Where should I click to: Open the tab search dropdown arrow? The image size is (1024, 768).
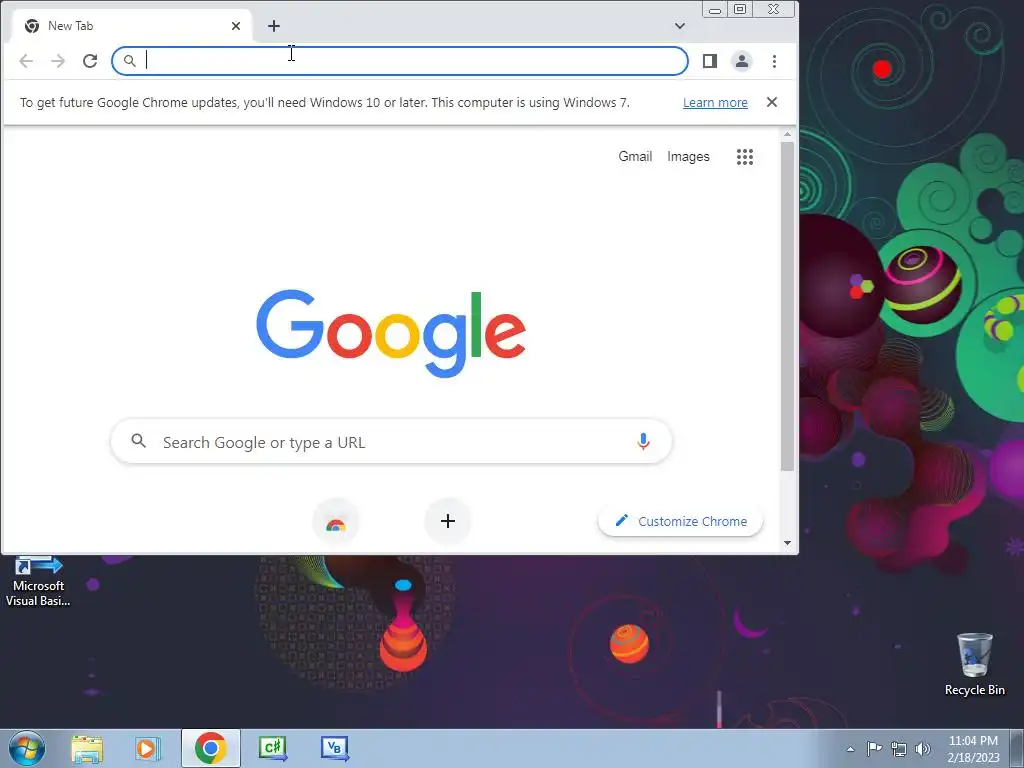pyautogui.click(x=680, y=26)
